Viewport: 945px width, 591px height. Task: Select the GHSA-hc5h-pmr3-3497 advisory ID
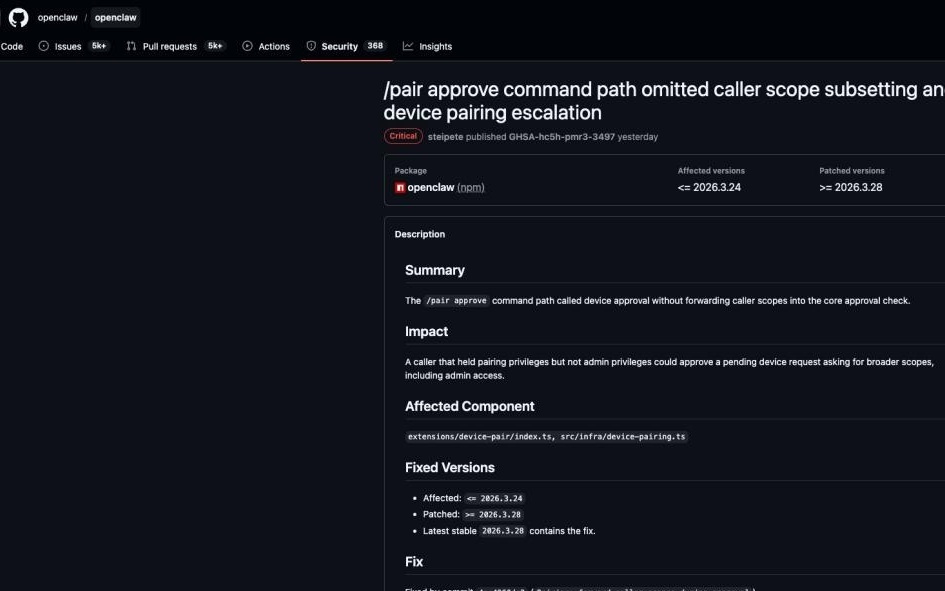561,136
